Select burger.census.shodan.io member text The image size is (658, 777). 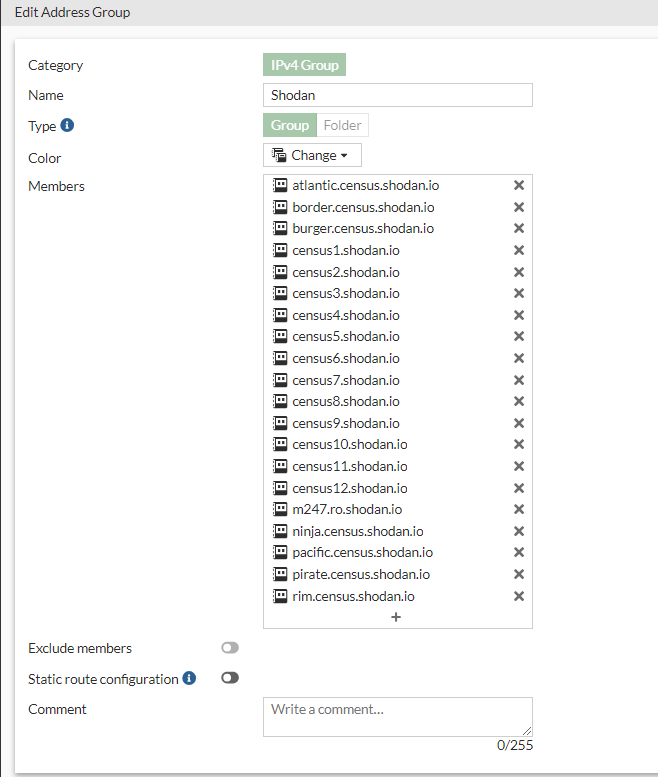click(363, 228)
